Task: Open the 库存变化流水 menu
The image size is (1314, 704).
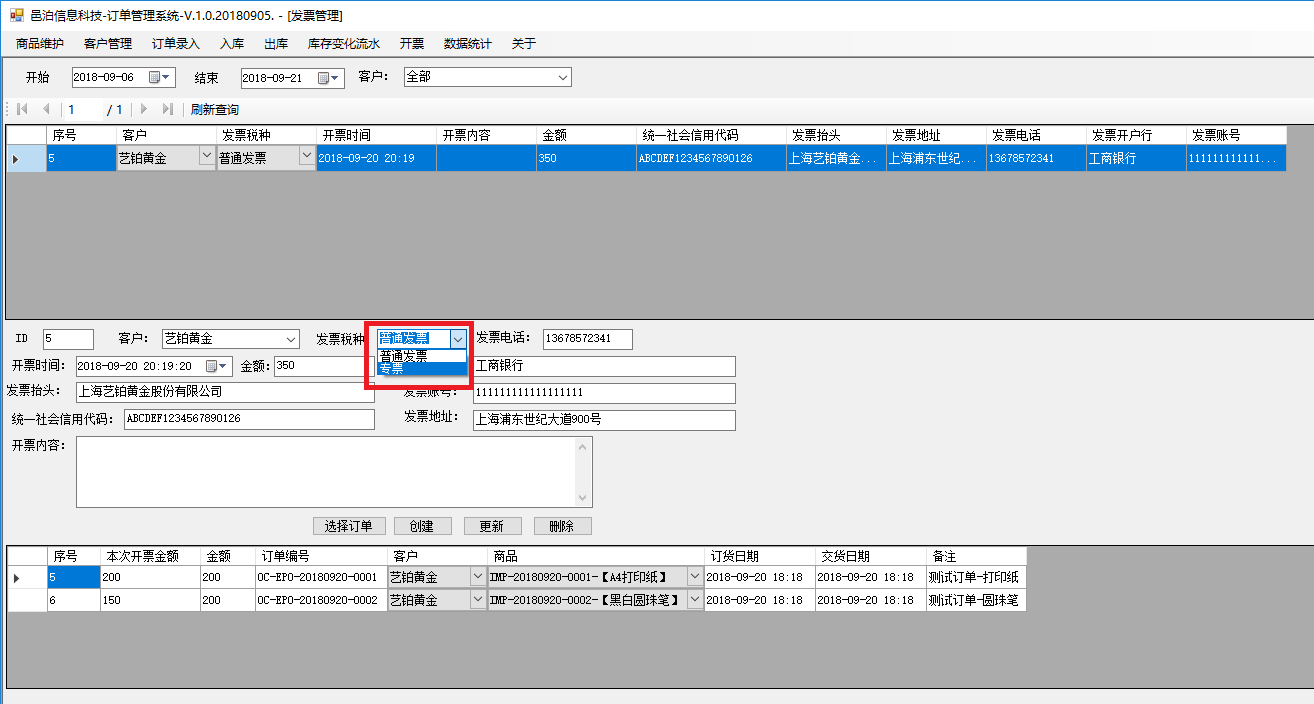Action: [344, 43]
